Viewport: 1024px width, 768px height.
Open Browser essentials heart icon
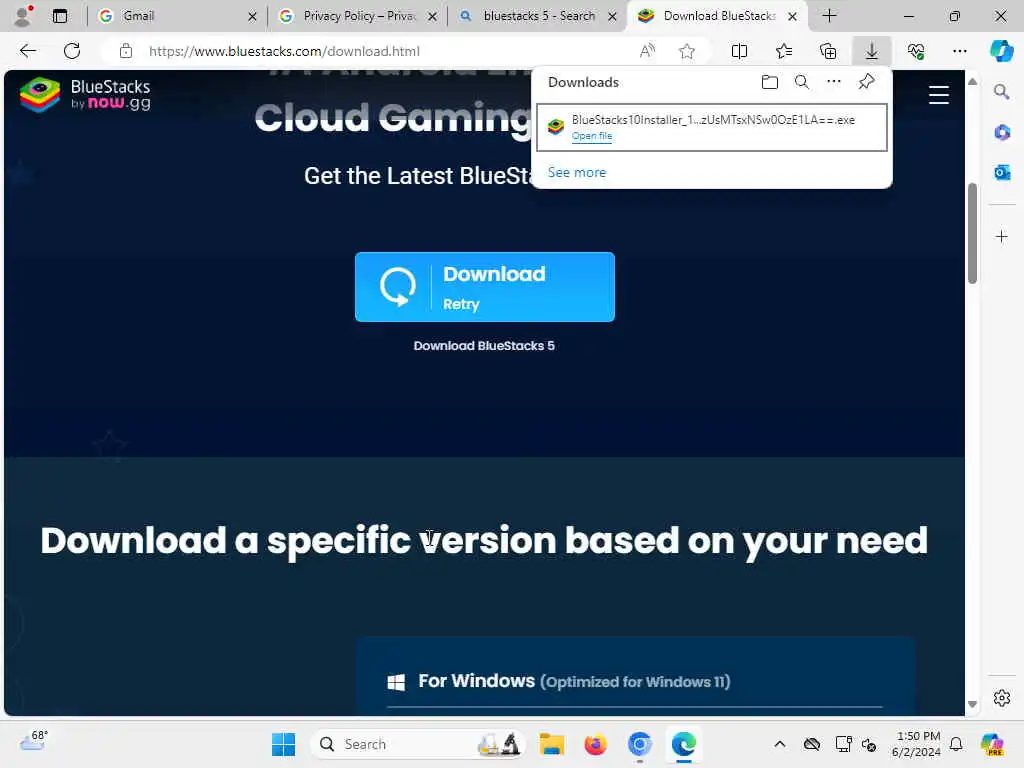click(916, 51)
